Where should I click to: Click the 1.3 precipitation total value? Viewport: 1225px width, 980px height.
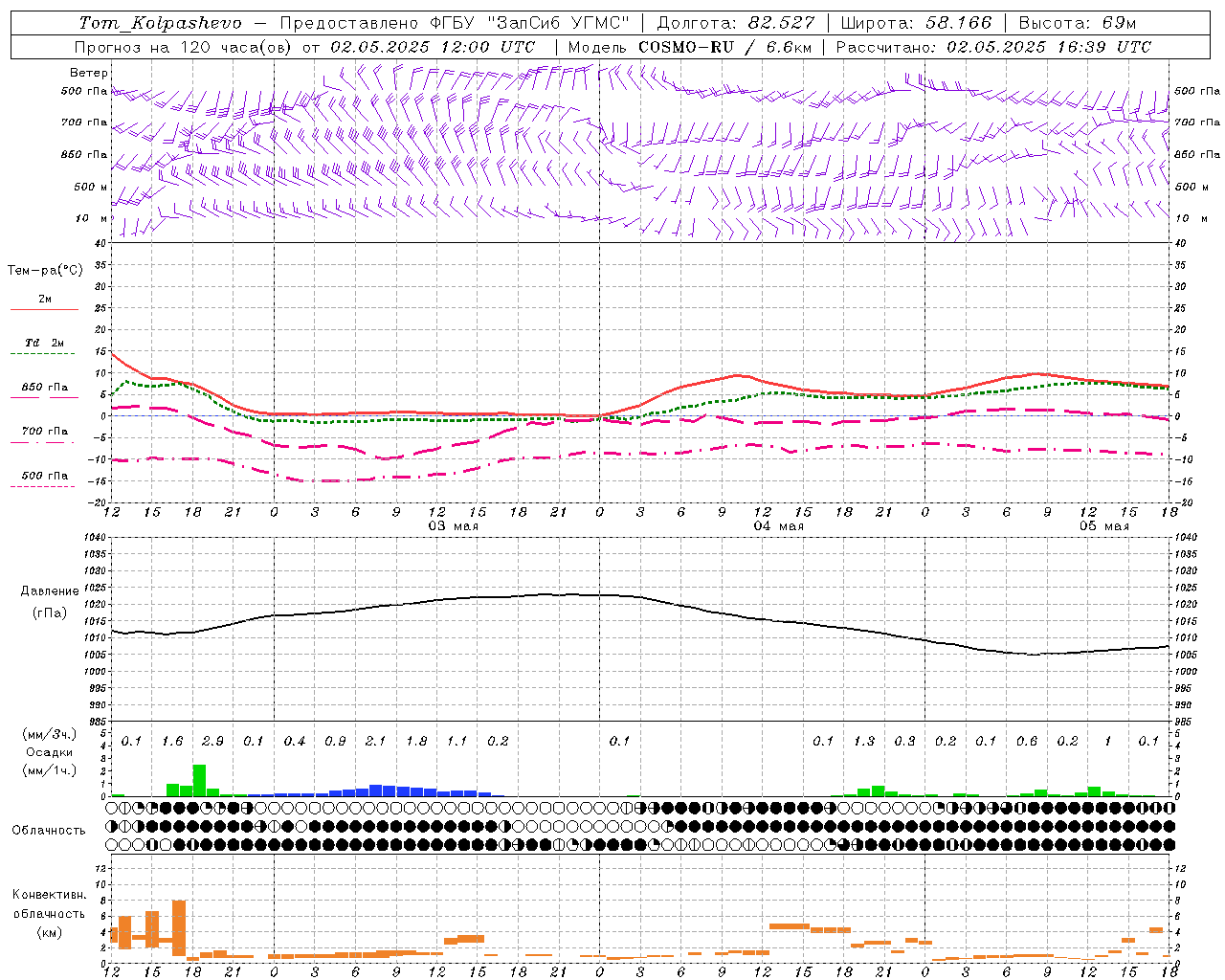click(x=864, y=741)
